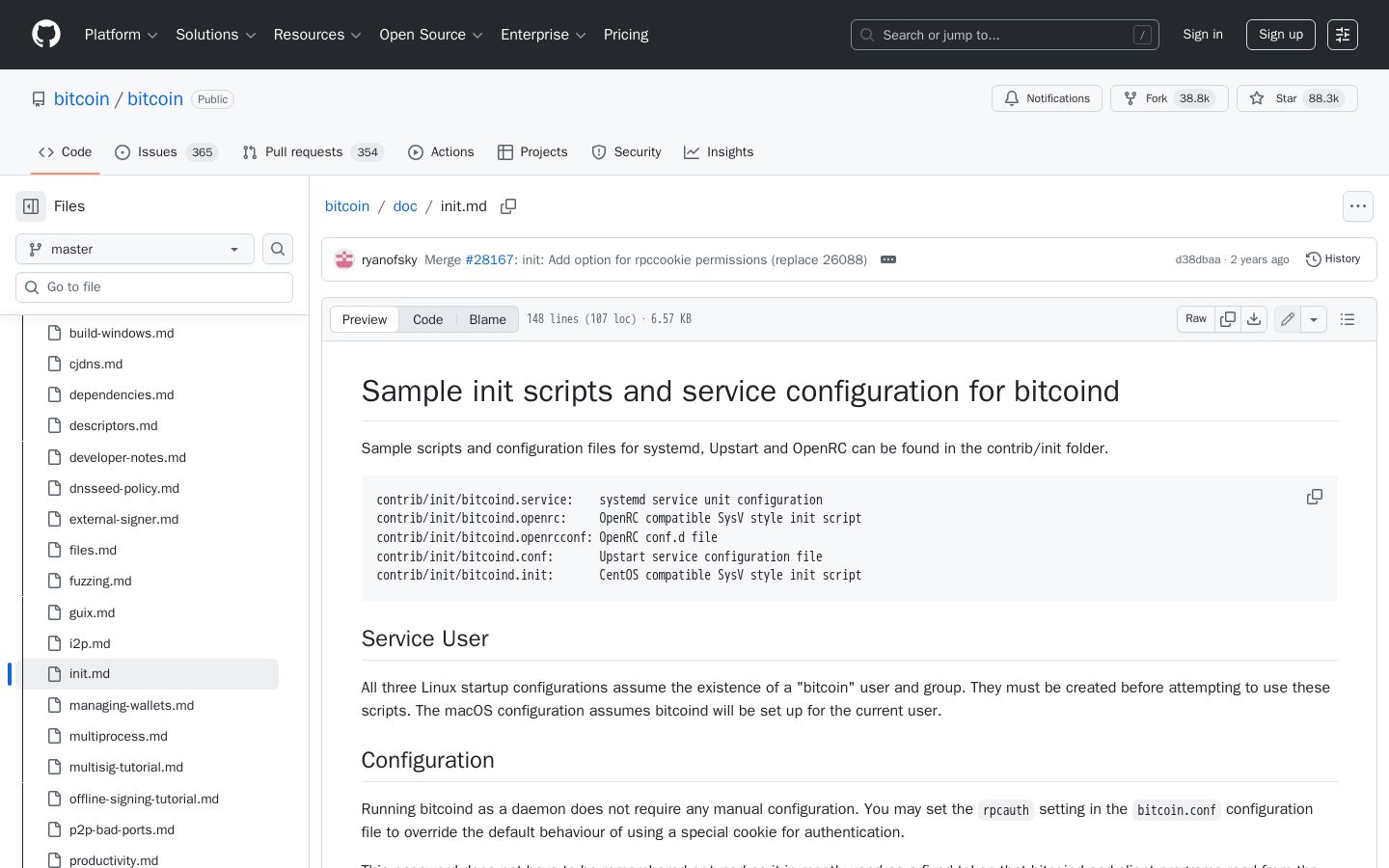Edit this file with the pencil icon
1389x868 pixels.
coord(1288,319)
